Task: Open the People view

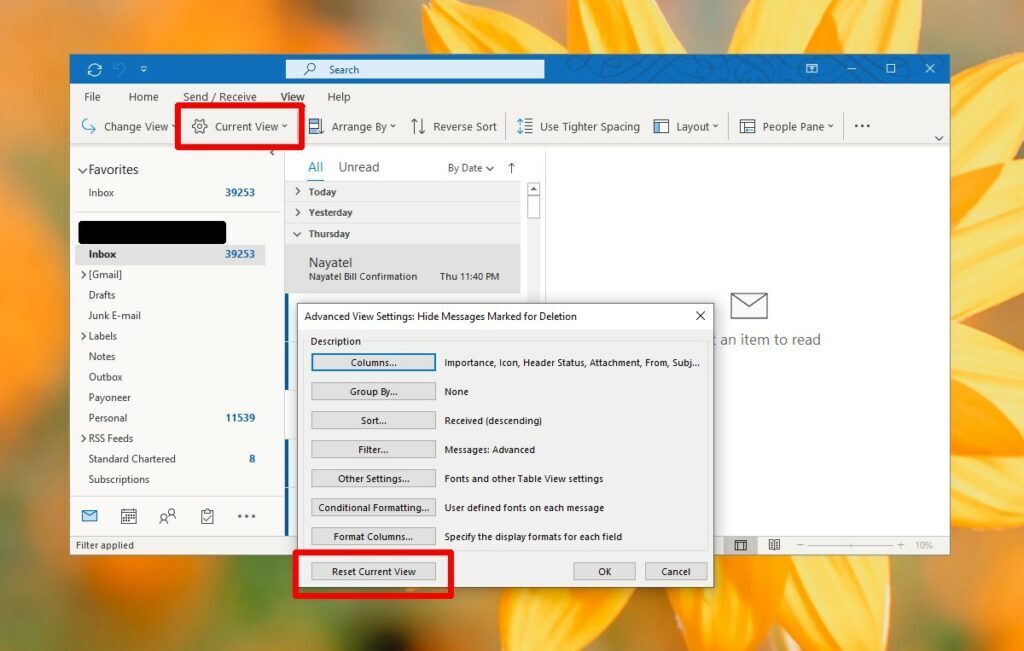Action: (167, 514)
